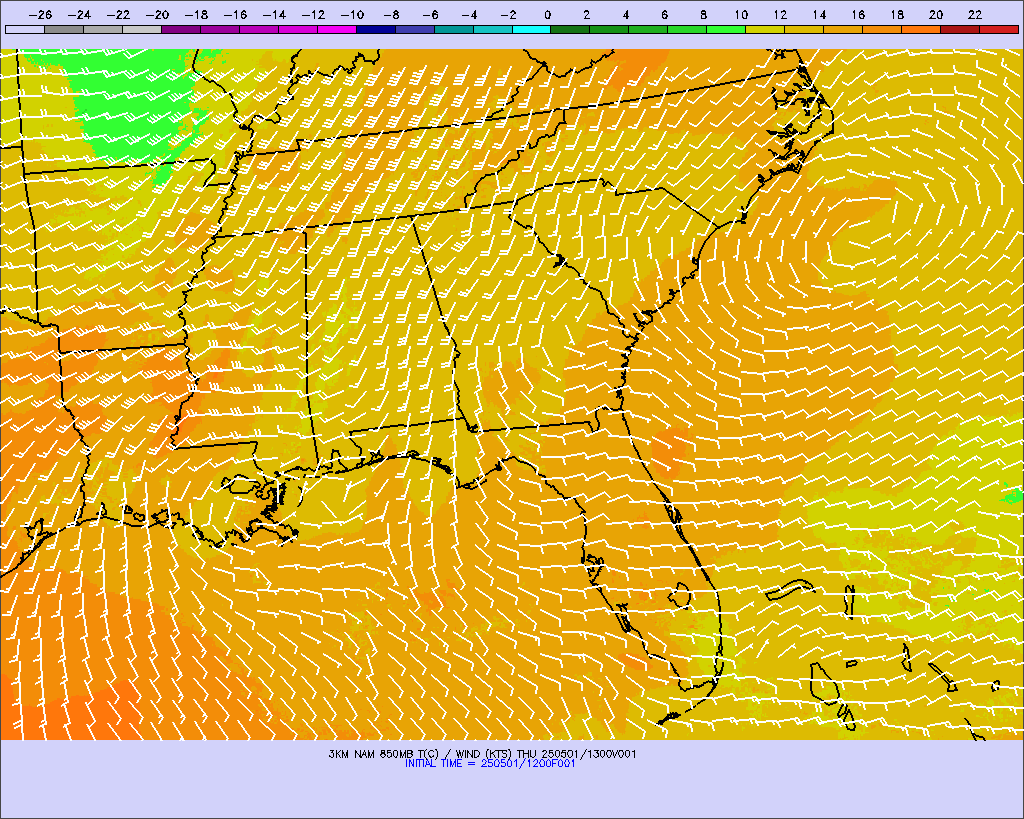This screenshot has width=1024, height=819.
Task: Click the yellow-orange swatch between 14 and 16
Action: 843,29
